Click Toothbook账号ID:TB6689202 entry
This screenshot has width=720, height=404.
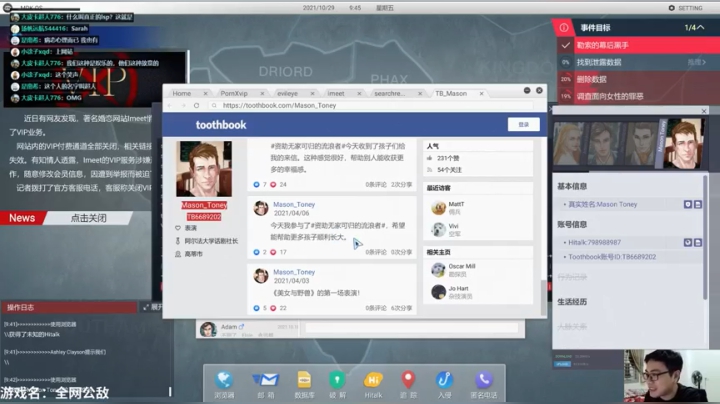tap(612, 257)
